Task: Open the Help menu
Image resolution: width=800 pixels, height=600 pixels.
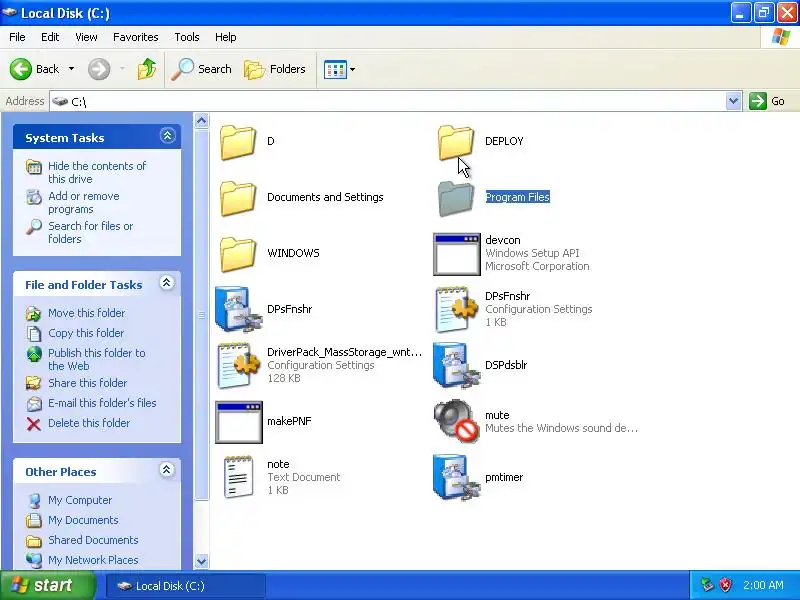Action: tap(226, 37)
